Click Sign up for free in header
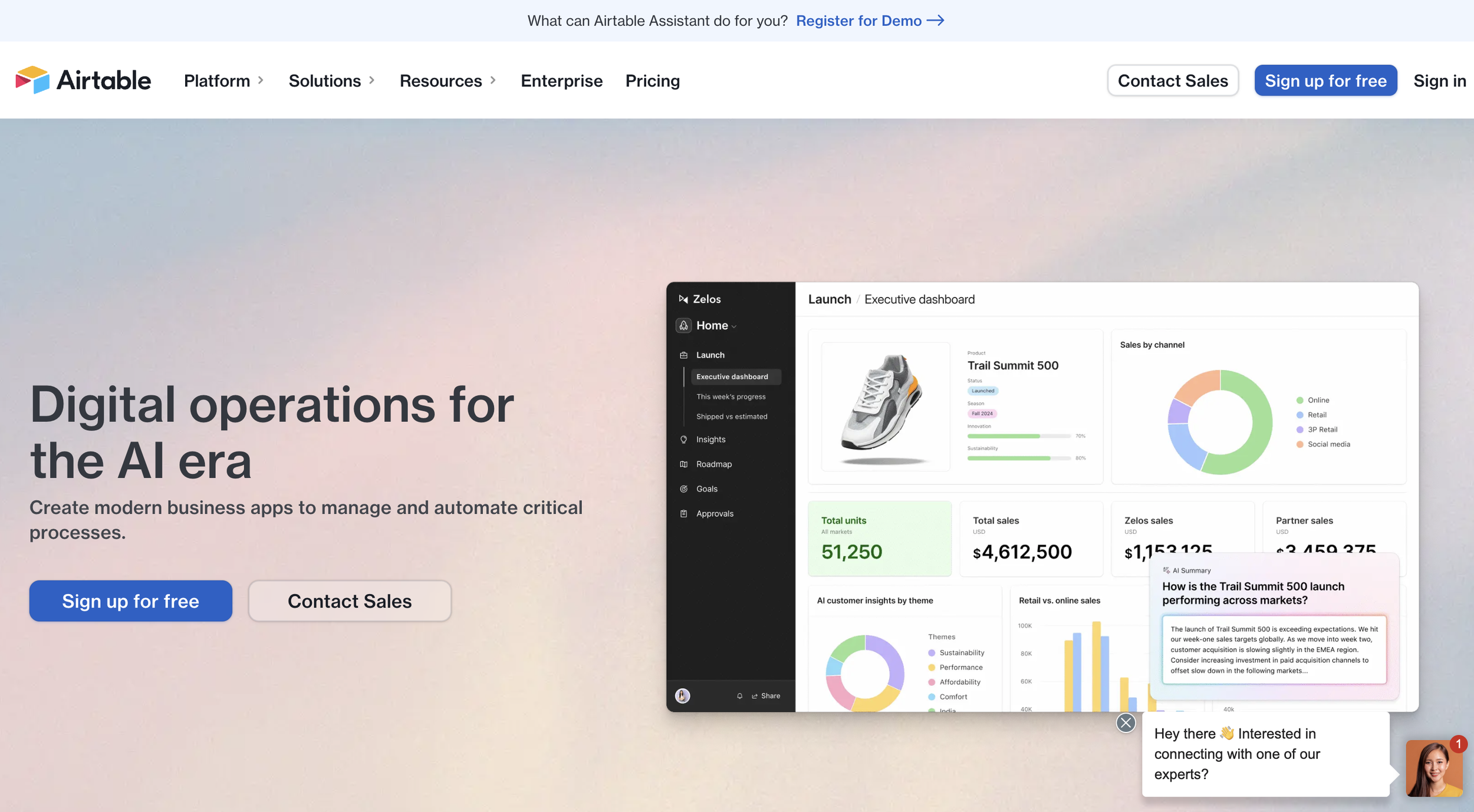The image size is (1474, 812). point(1325,81)
